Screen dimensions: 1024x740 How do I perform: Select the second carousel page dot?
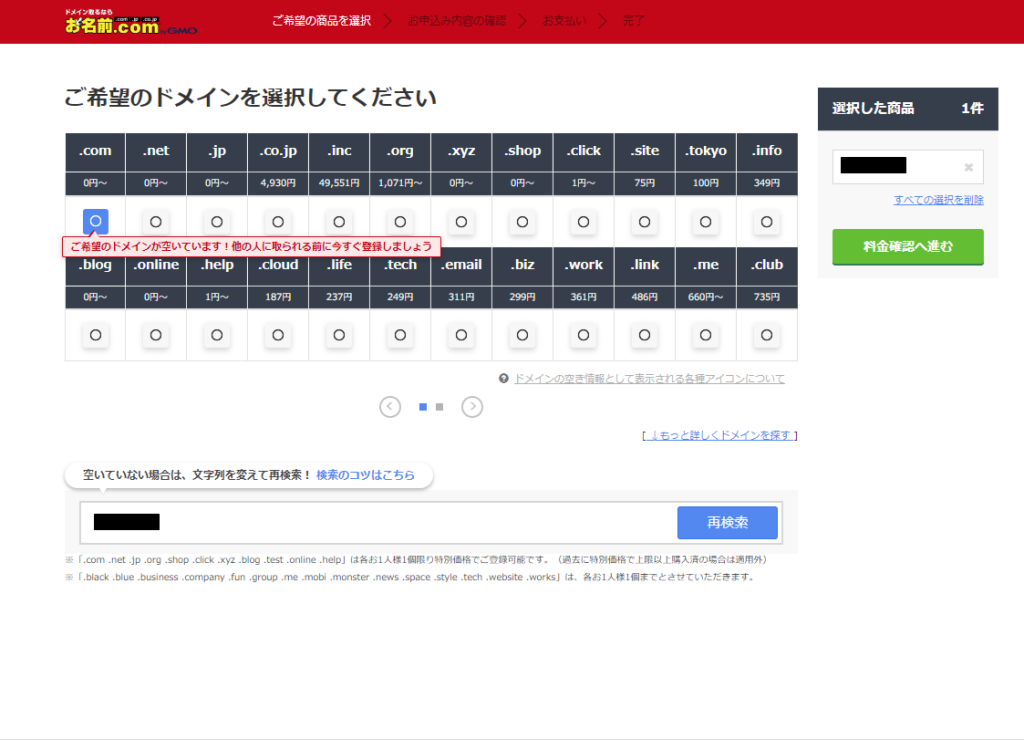439,407
